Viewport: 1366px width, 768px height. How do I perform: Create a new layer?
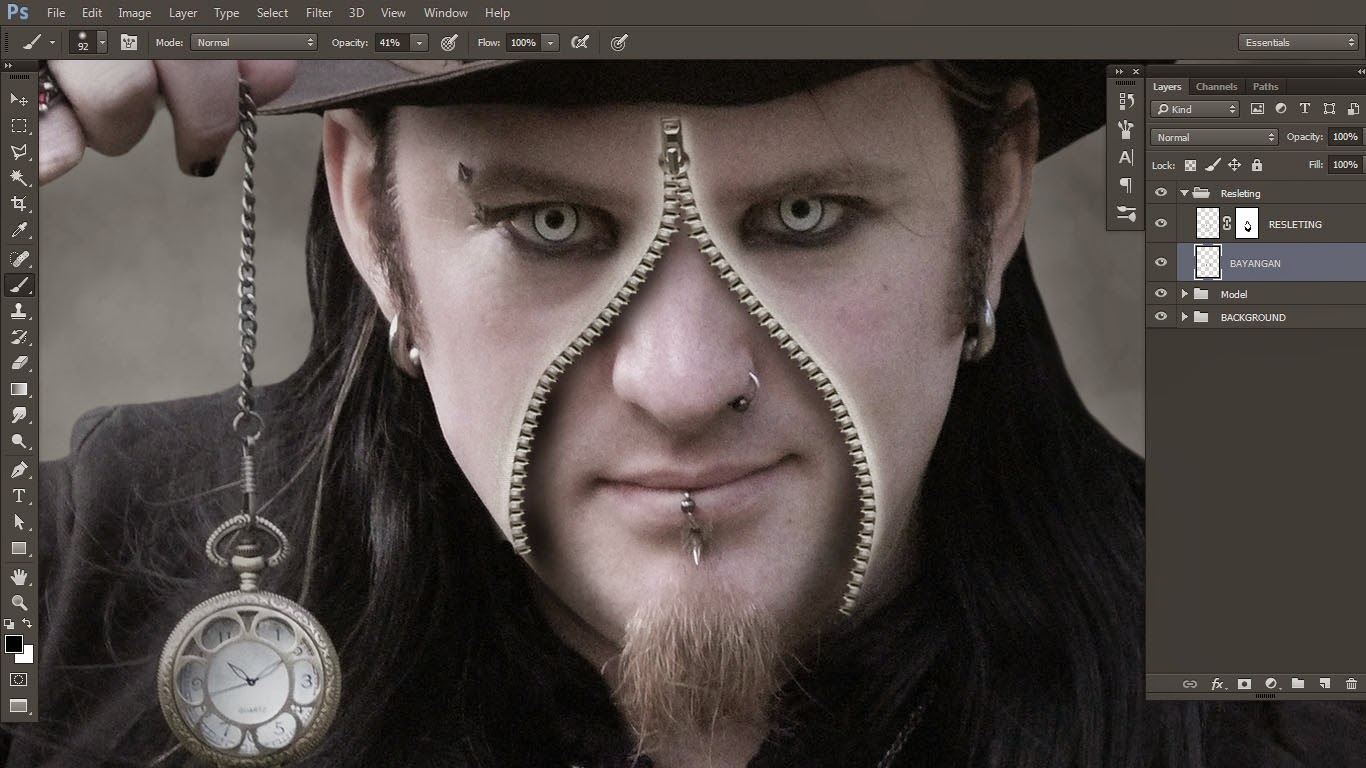1324,684
